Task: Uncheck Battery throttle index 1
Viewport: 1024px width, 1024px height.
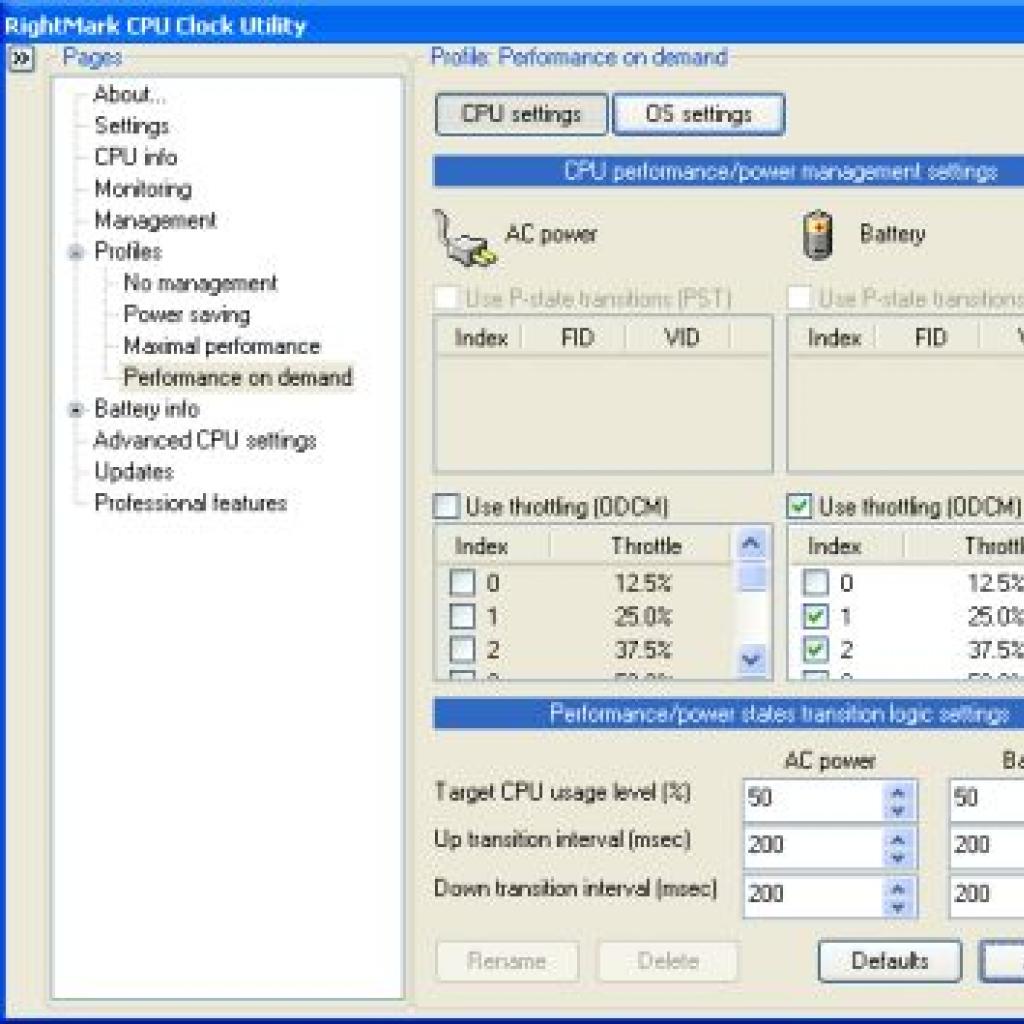Action: coord(816,616)
